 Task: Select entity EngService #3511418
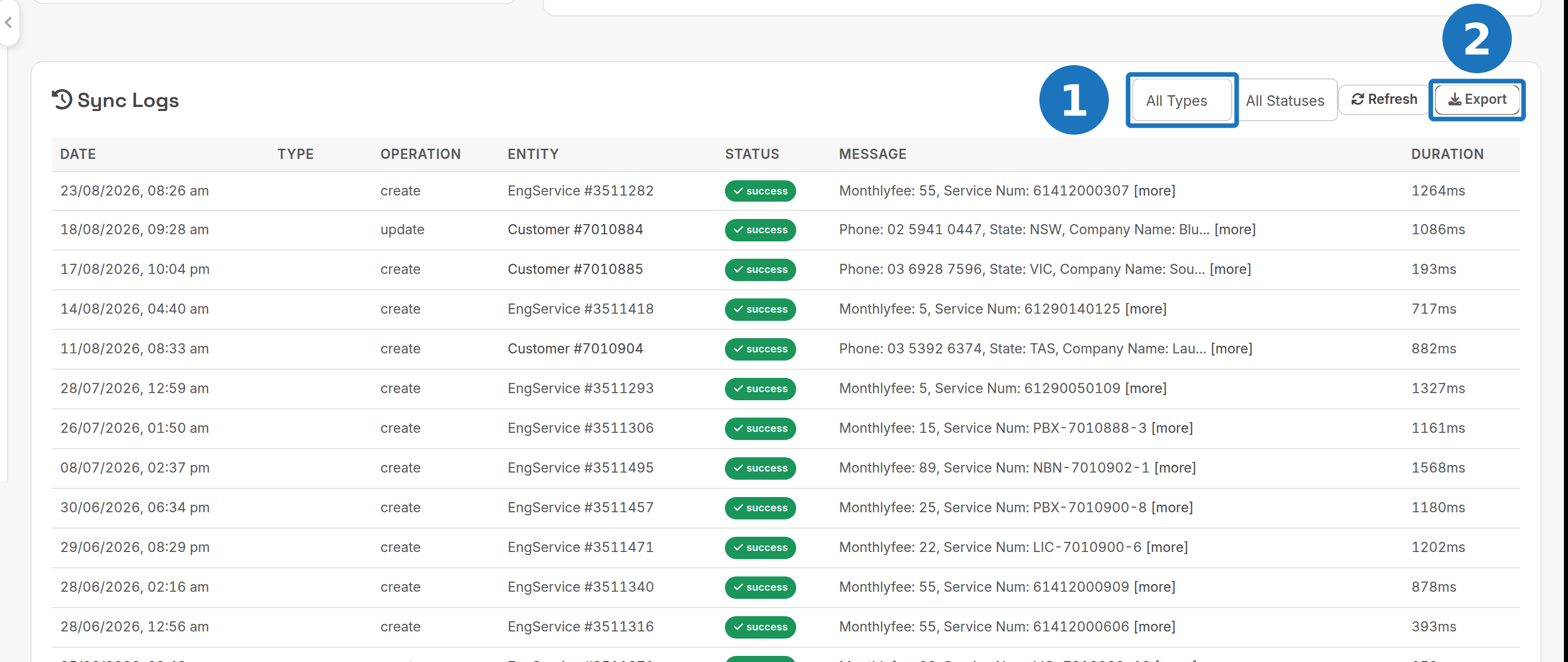pyautogui.click(x=581, y=309)
